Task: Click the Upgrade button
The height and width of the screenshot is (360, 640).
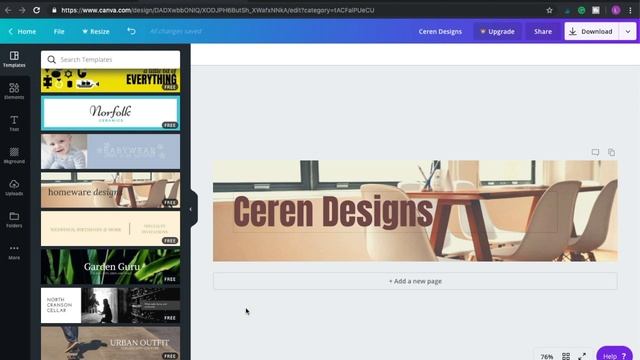Action: (497, 31)
